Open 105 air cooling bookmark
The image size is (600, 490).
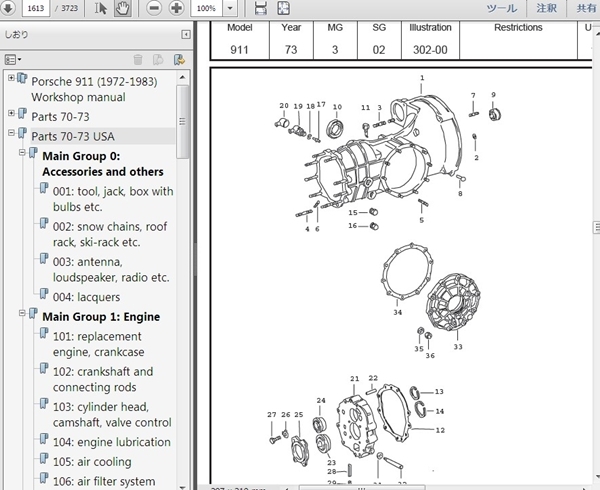pos(92,462)
